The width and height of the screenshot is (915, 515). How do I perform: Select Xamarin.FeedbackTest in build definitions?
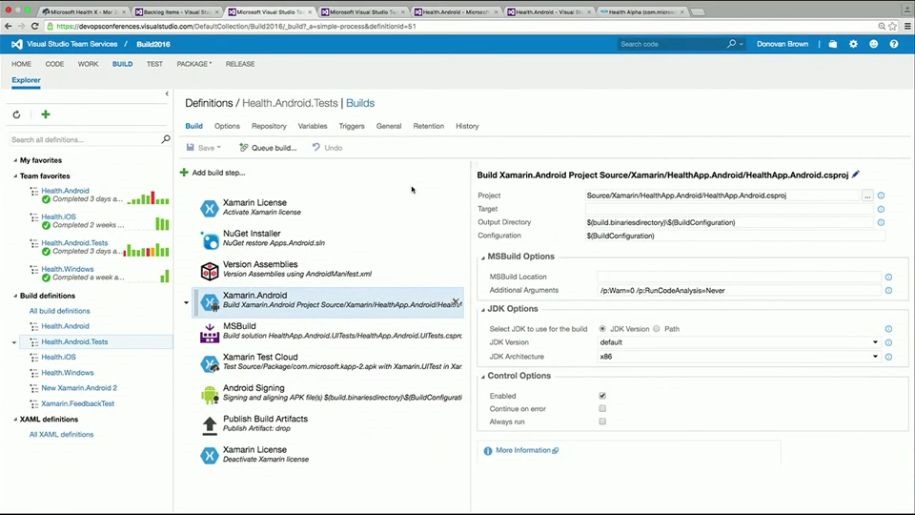point(78,404)
